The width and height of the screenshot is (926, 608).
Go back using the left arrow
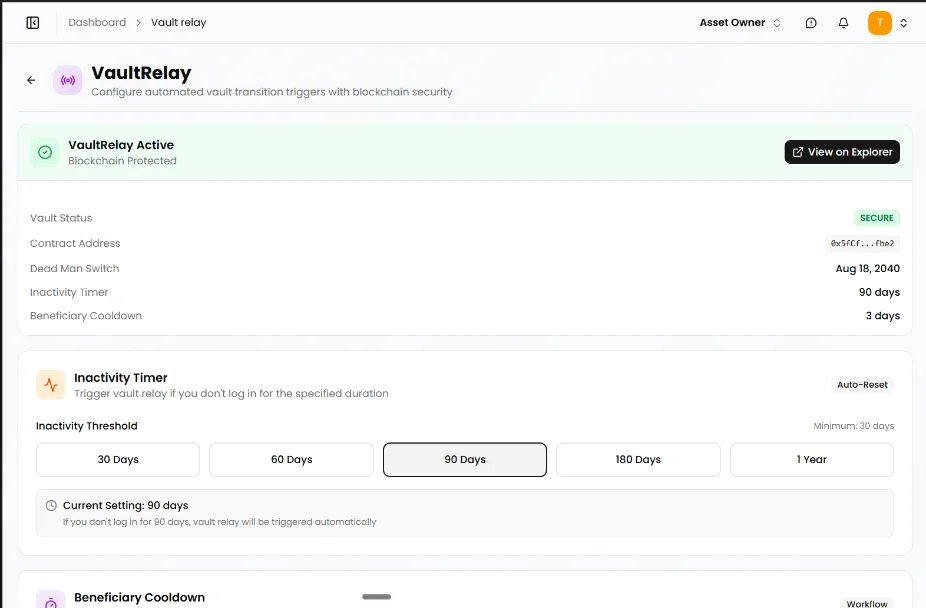point(31,80)
